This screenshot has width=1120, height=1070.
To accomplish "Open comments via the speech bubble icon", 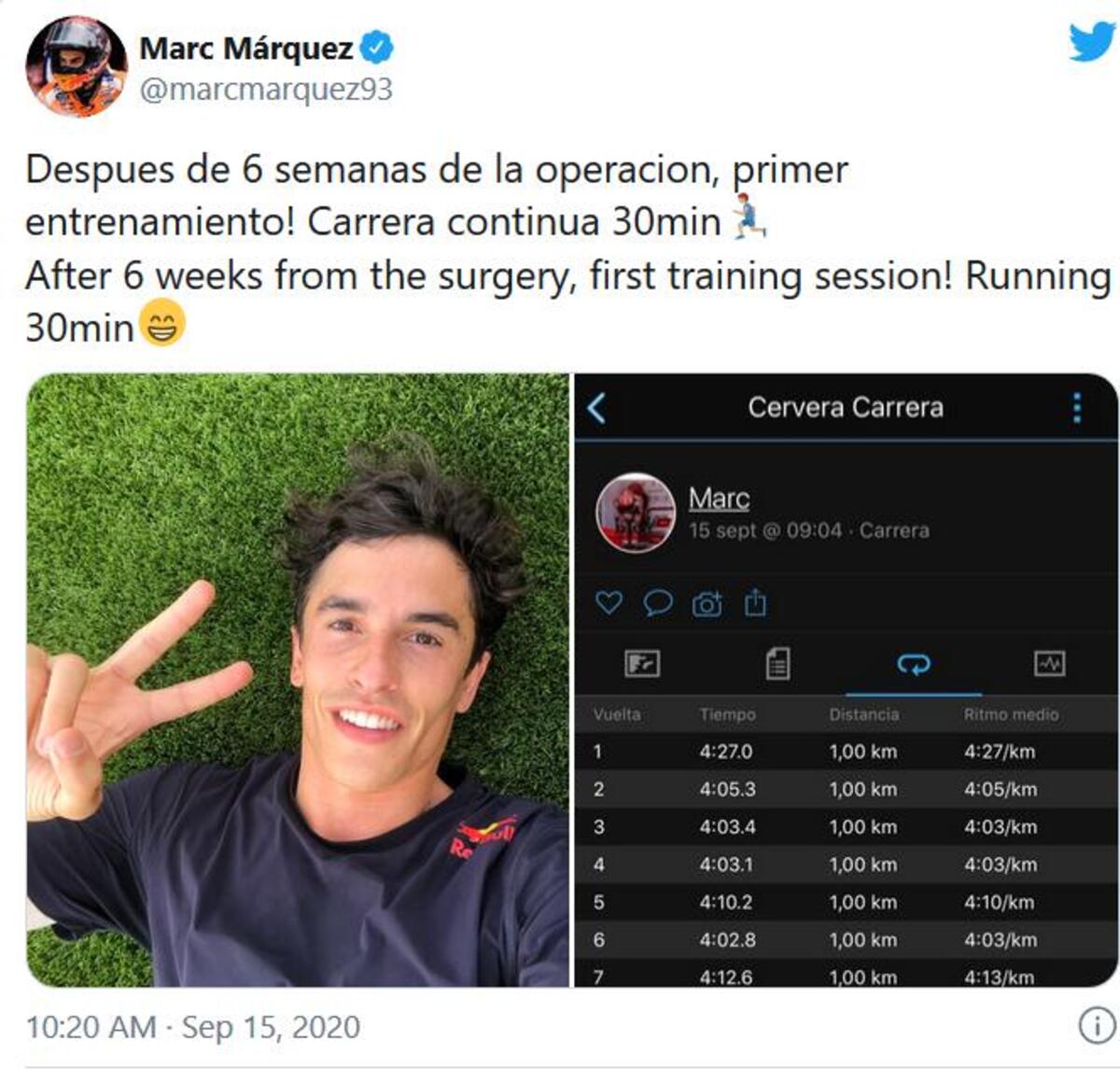I will [x=658, y=603].
